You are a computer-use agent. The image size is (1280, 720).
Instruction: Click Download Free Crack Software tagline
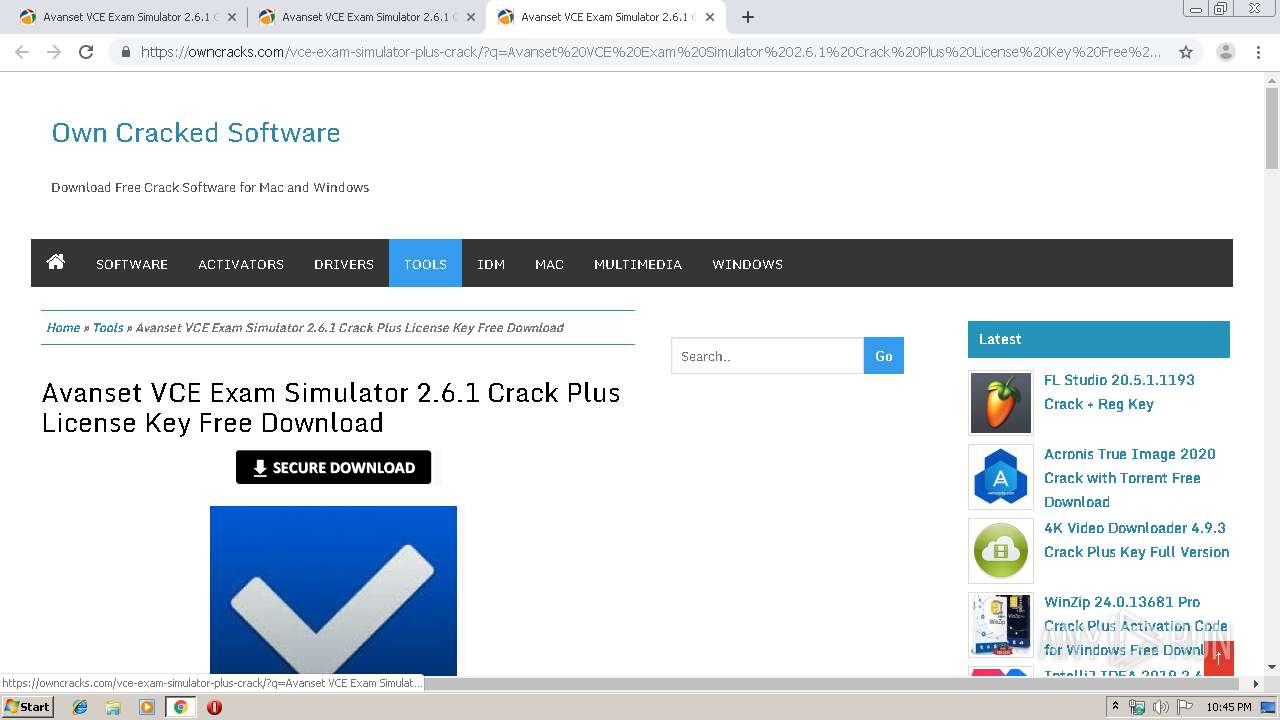point(210,187)
